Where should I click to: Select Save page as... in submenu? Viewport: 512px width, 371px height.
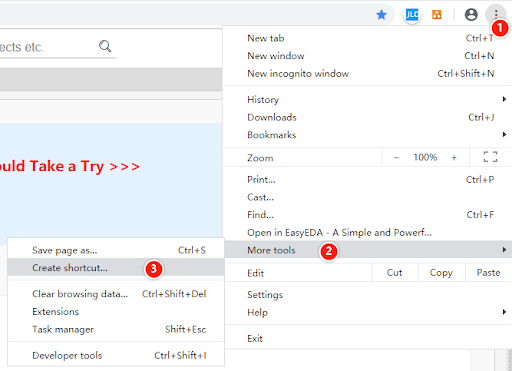(x=116, y=250)
